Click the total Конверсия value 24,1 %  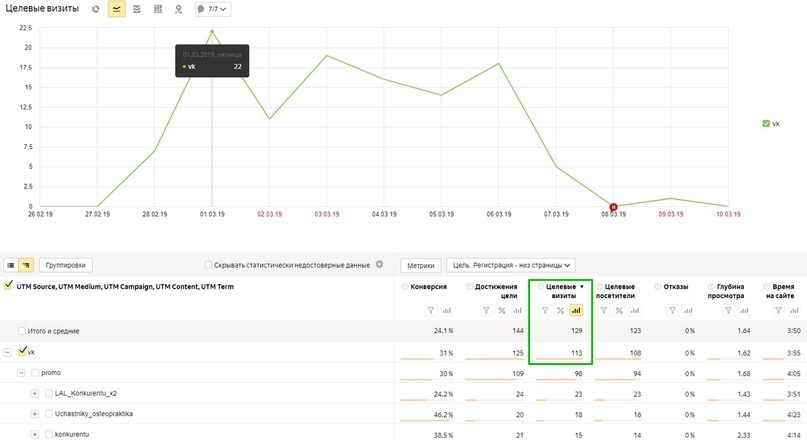tap(443, 331)
